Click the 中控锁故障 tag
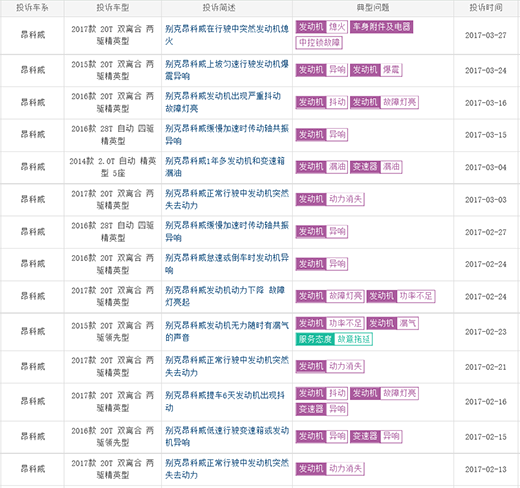This screenshot has height=488, width=520. [x=319, y=43]
